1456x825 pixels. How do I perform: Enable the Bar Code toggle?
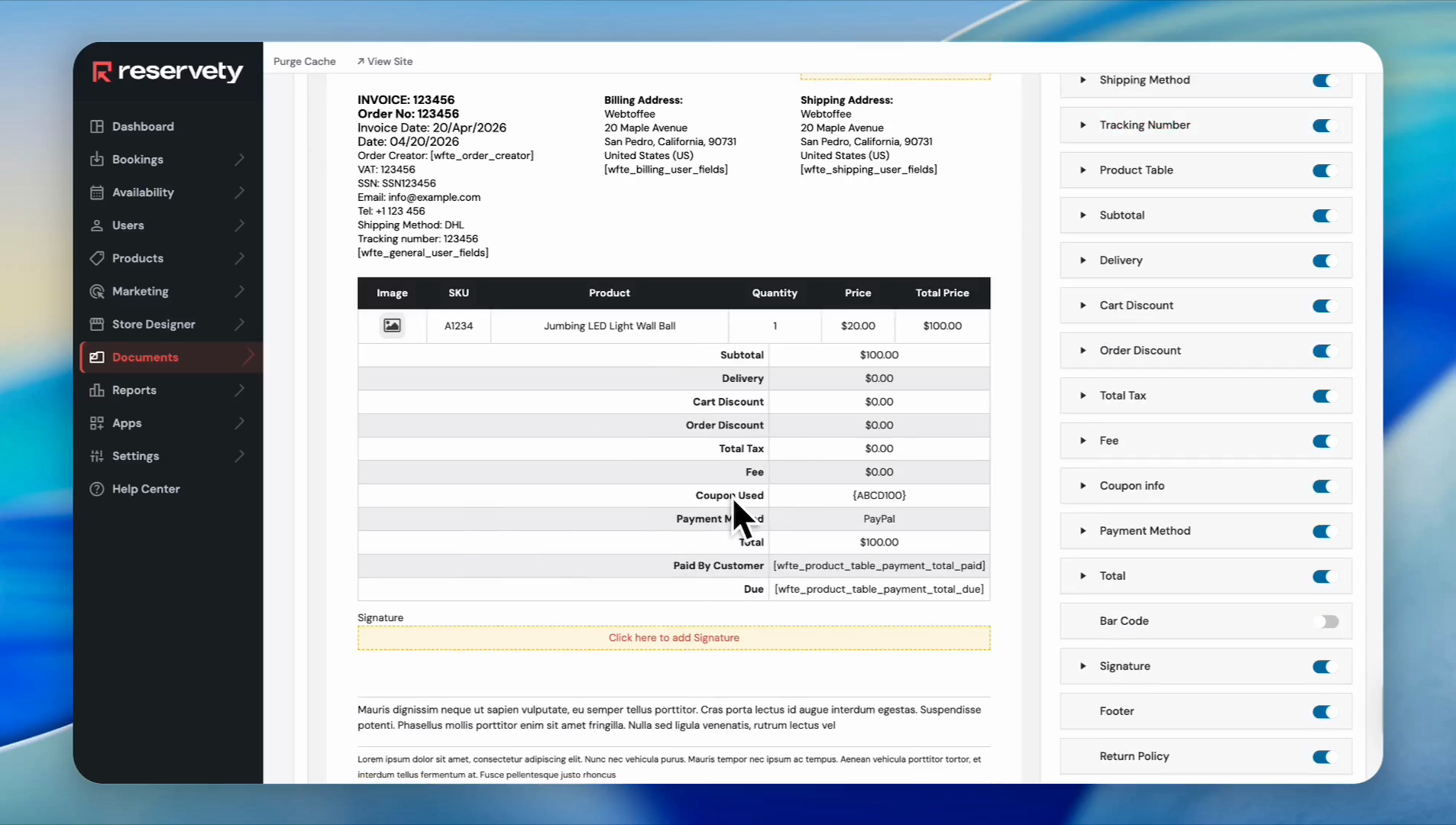(x=1327, y=622)
